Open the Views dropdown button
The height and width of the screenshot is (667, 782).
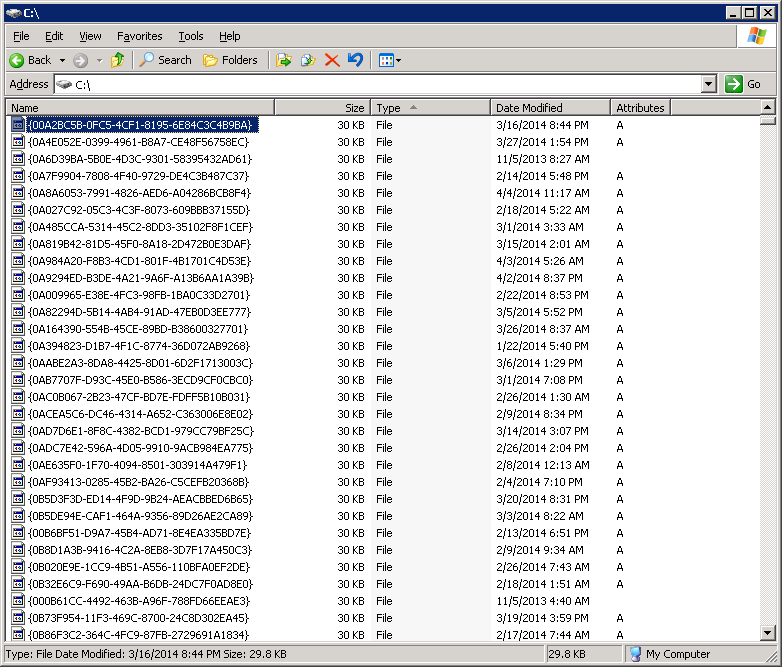390,60
